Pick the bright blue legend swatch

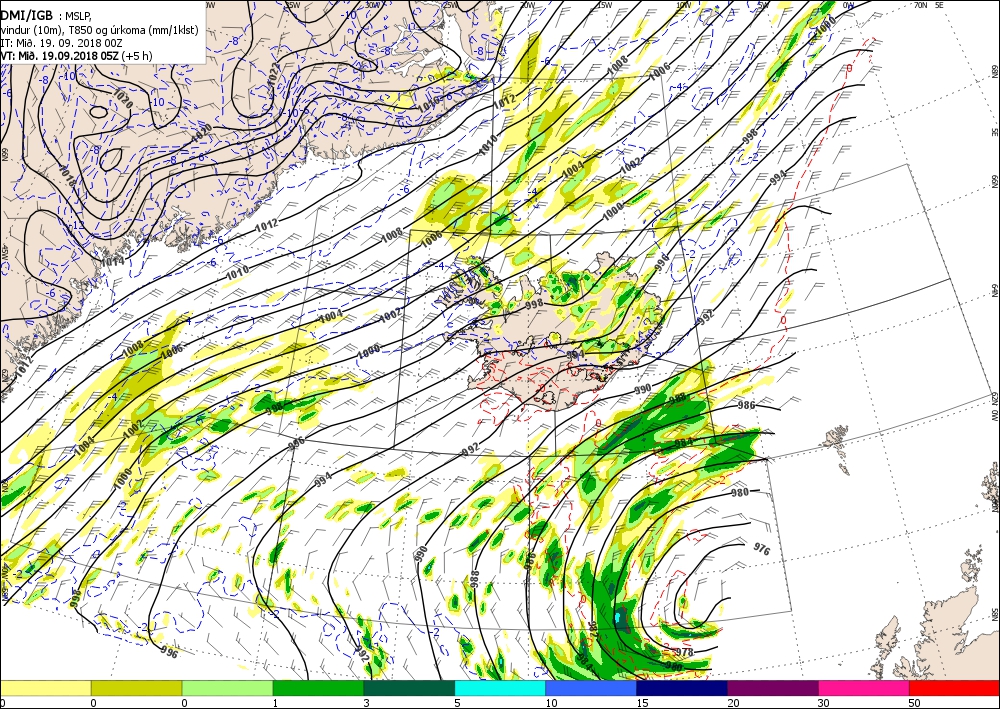[x=591, y=688]
